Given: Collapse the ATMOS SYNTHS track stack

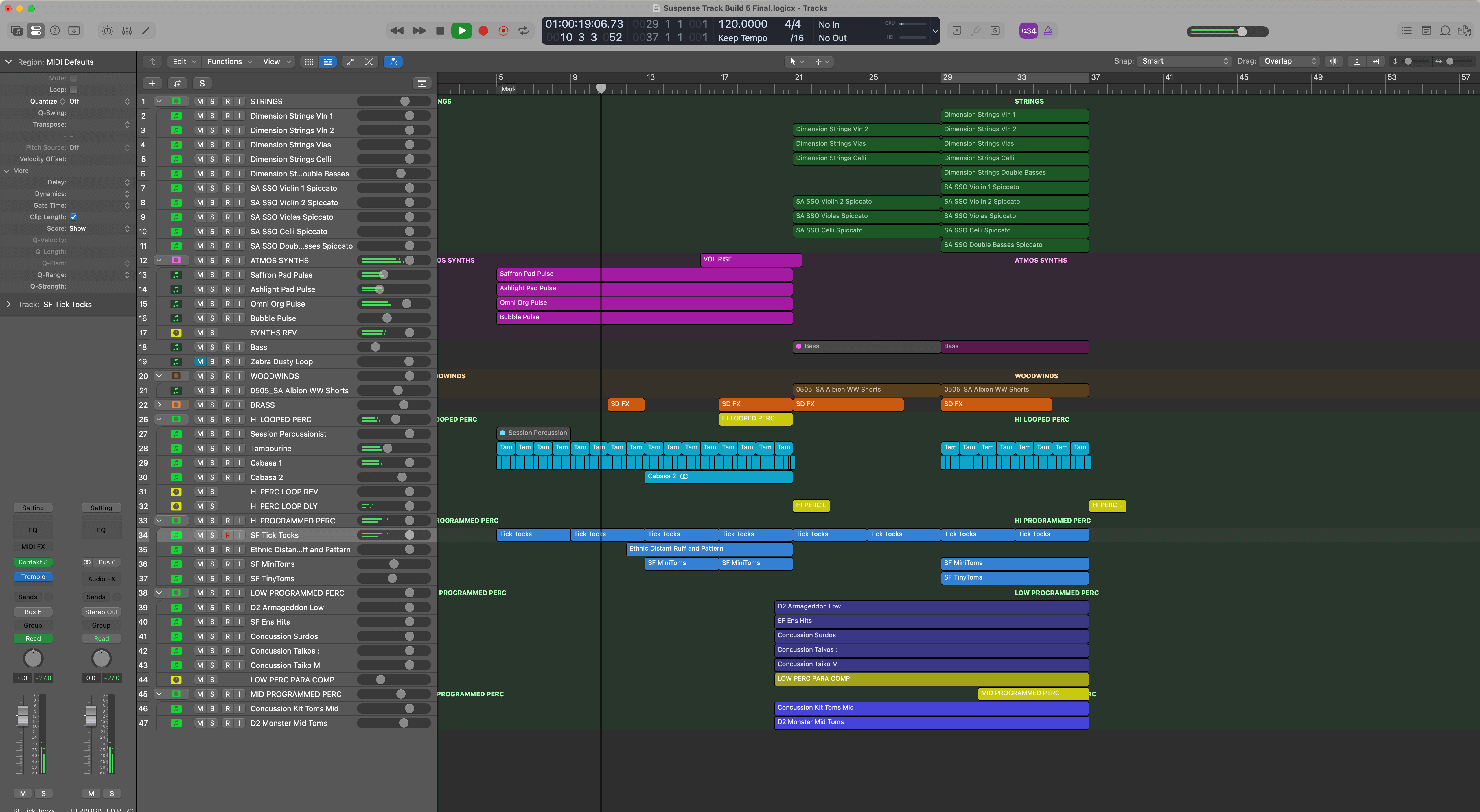Looking at the screenshot, I should click(159, 260).
